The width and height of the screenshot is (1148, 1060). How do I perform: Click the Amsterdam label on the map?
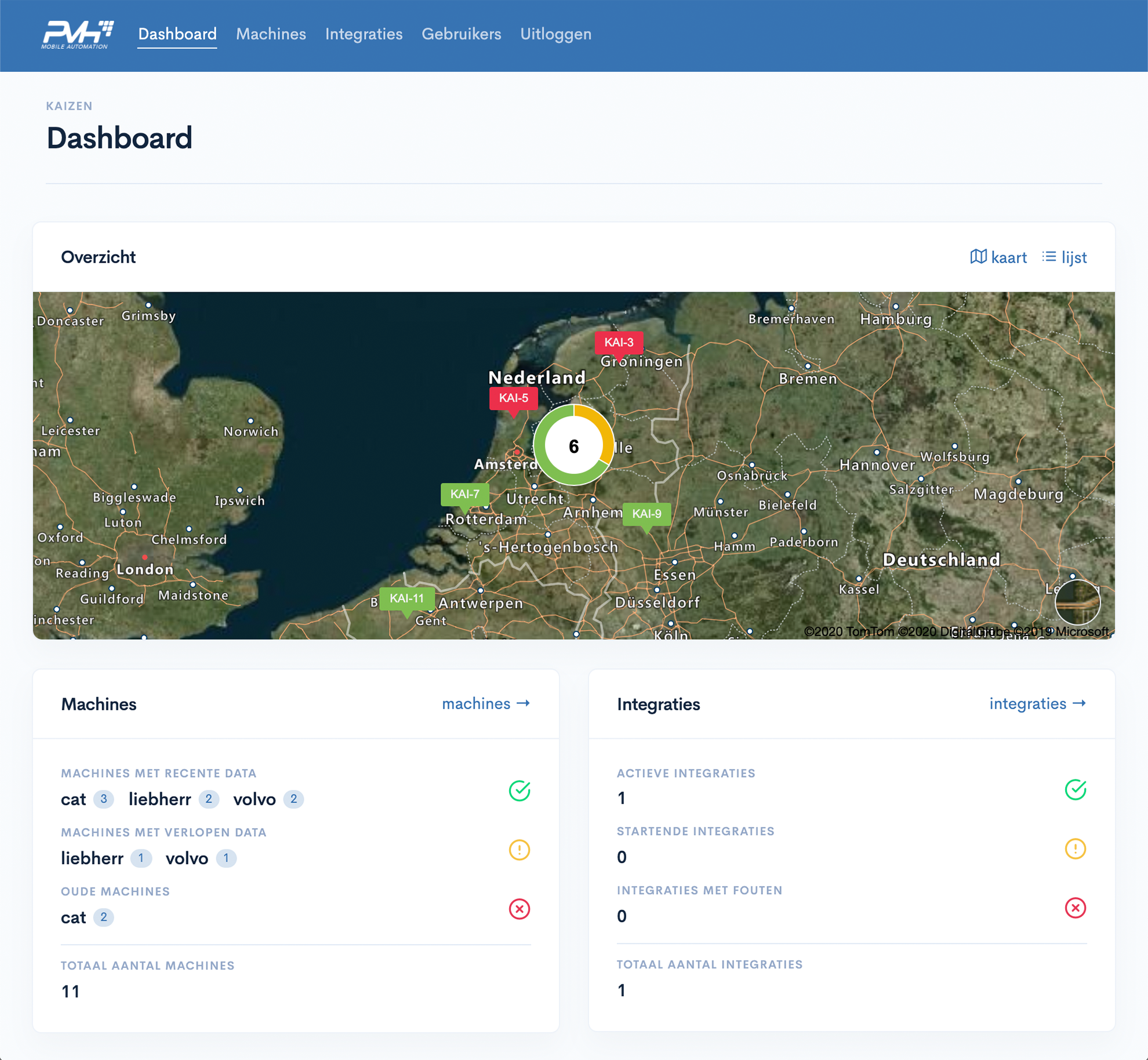506,464
